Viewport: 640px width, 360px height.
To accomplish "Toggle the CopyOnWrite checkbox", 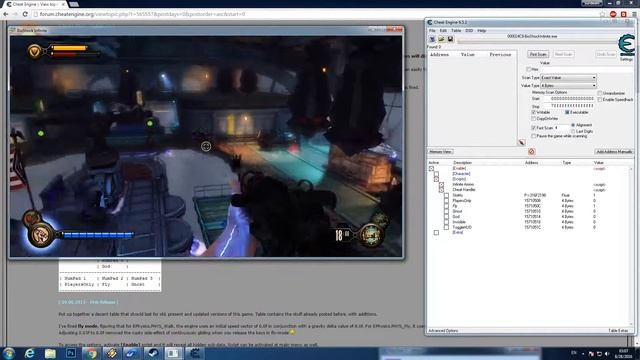I will pos(533,118).
